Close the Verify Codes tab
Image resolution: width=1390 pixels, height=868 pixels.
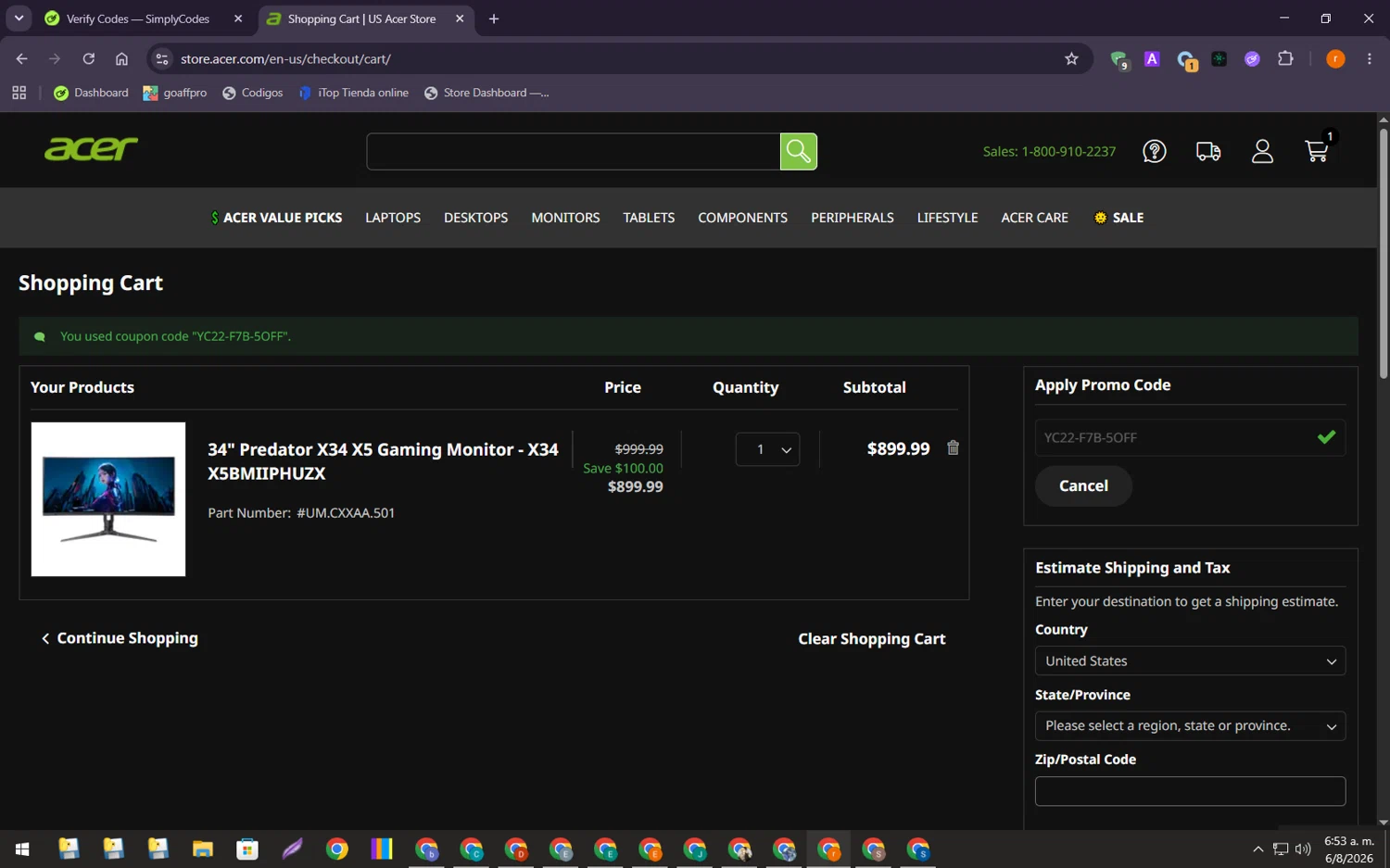pyautogui.click(x=238, y=19)
